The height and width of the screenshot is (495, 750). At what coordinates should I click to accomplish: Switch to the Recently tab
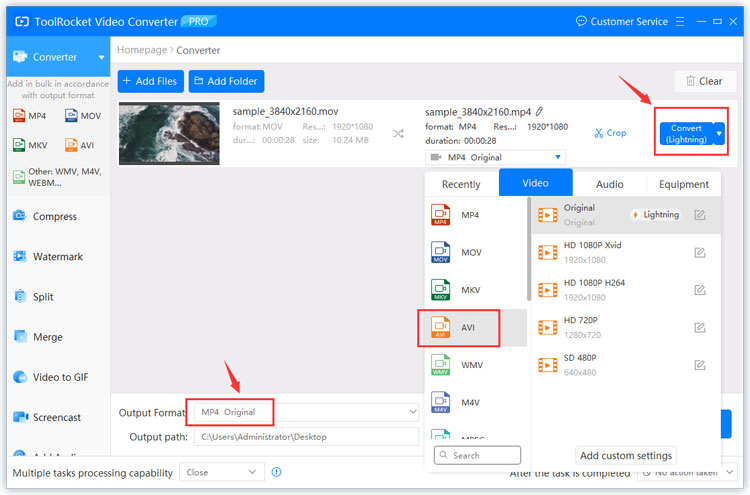[461, 184]
